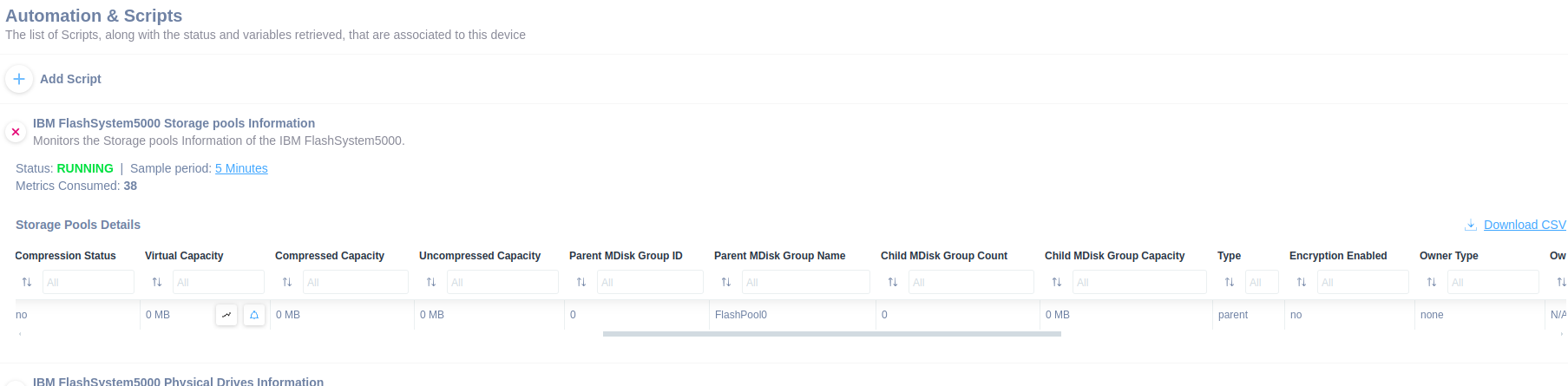Filter the Compression Status column field

click(x=89, y=282)
